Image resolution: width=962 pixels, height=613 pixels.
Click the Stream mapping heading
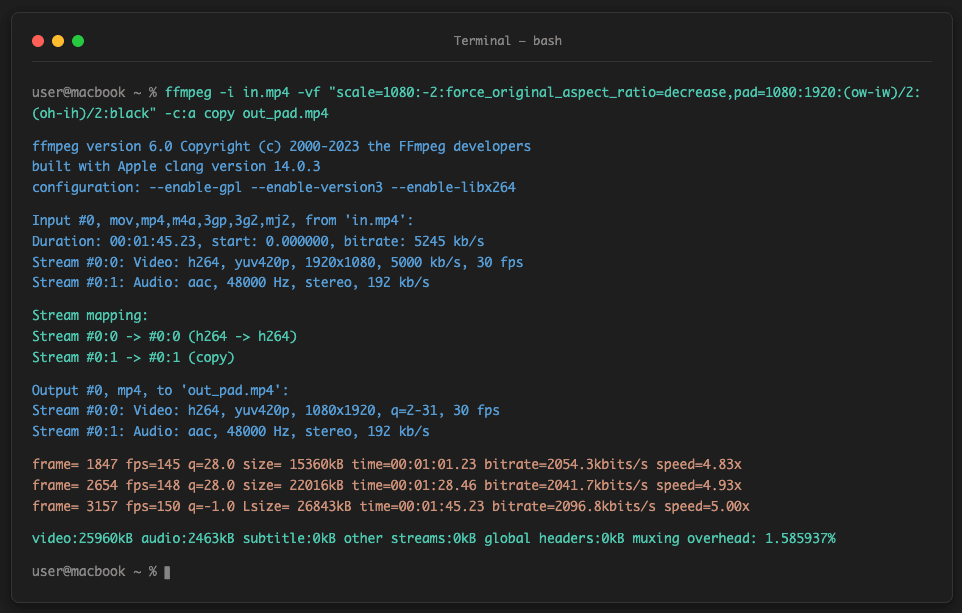point(88,314)
